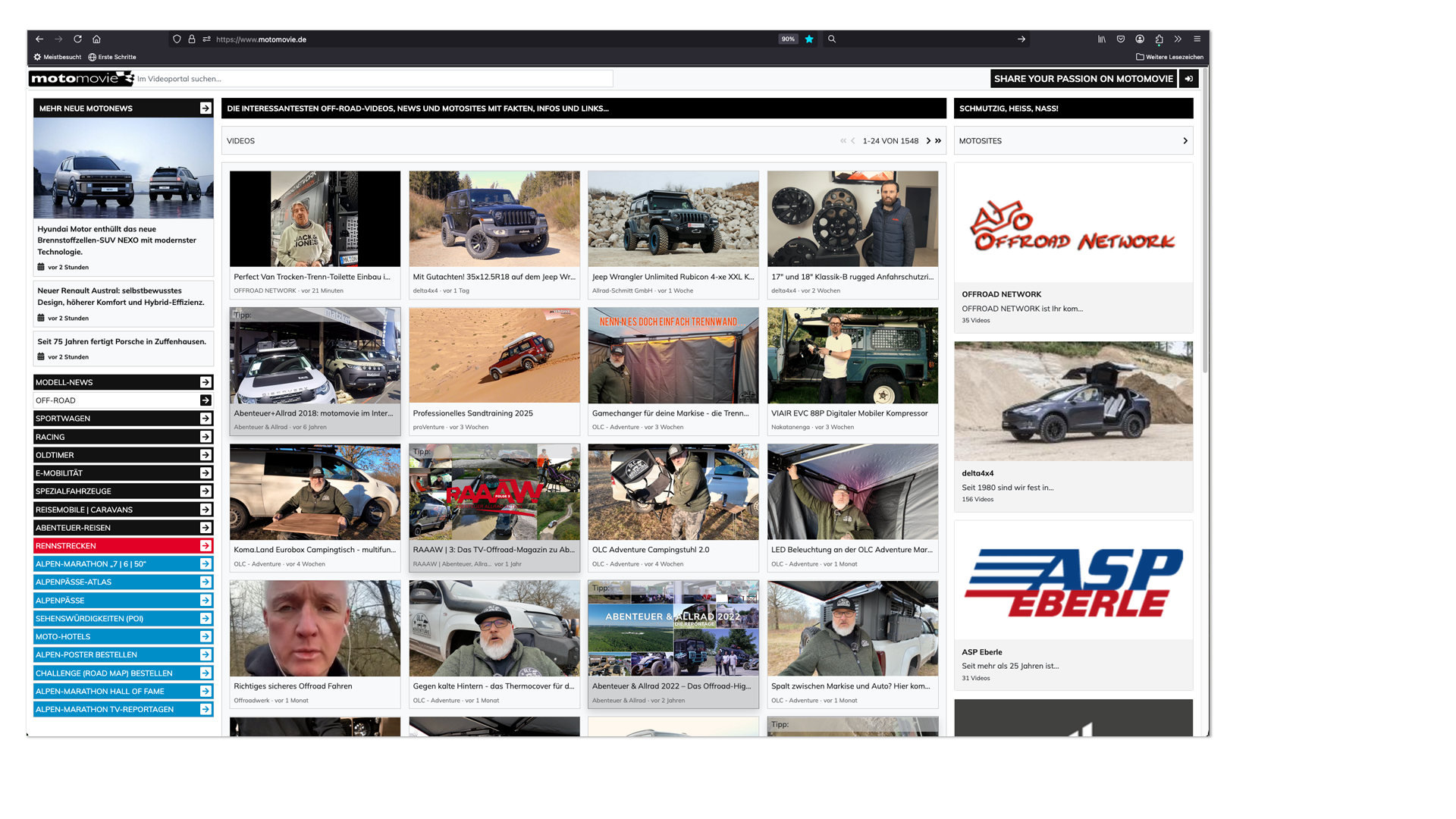
Task: Open the SPEZIALFAHRZEUGE category
Action: (x=123, y=491)
